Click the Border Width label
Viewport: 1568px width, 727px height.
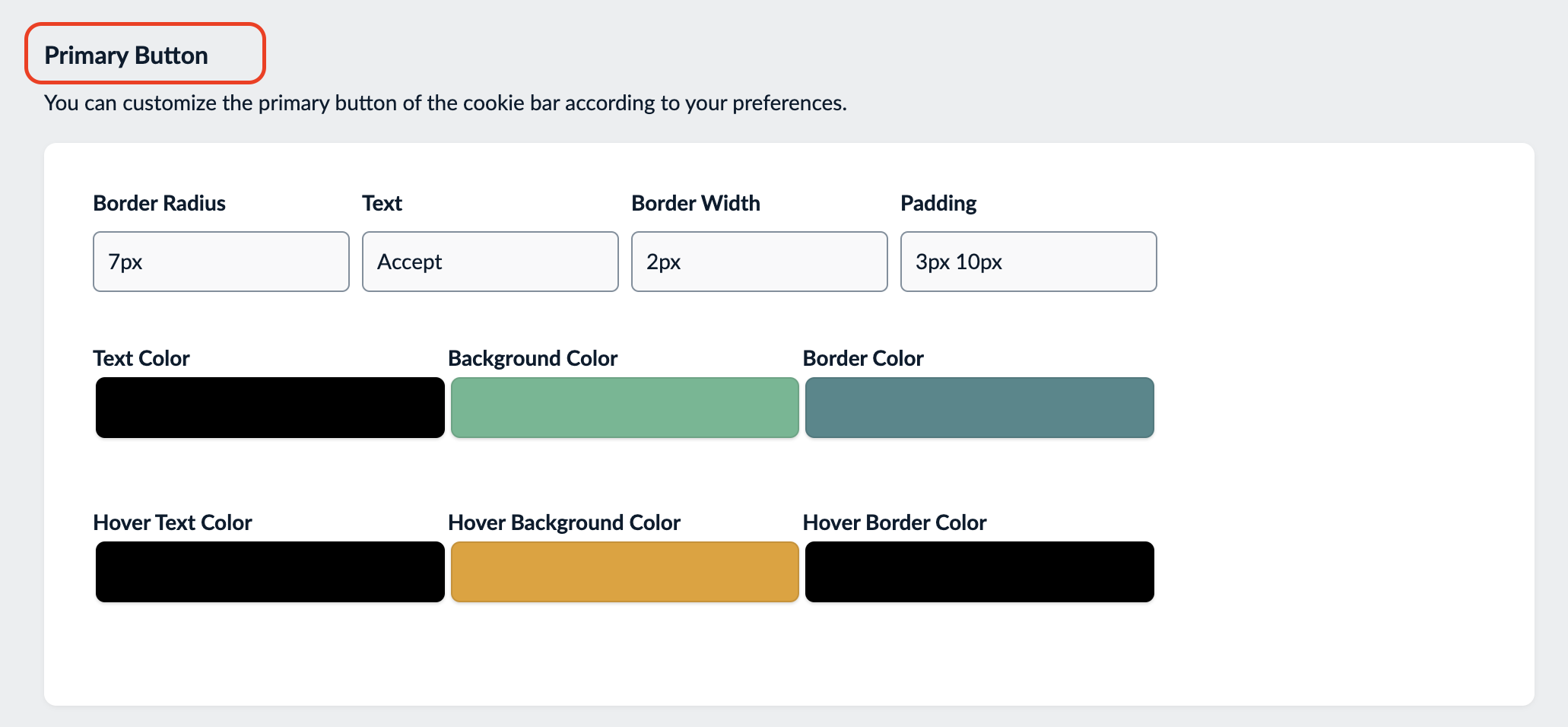[696, 203]
